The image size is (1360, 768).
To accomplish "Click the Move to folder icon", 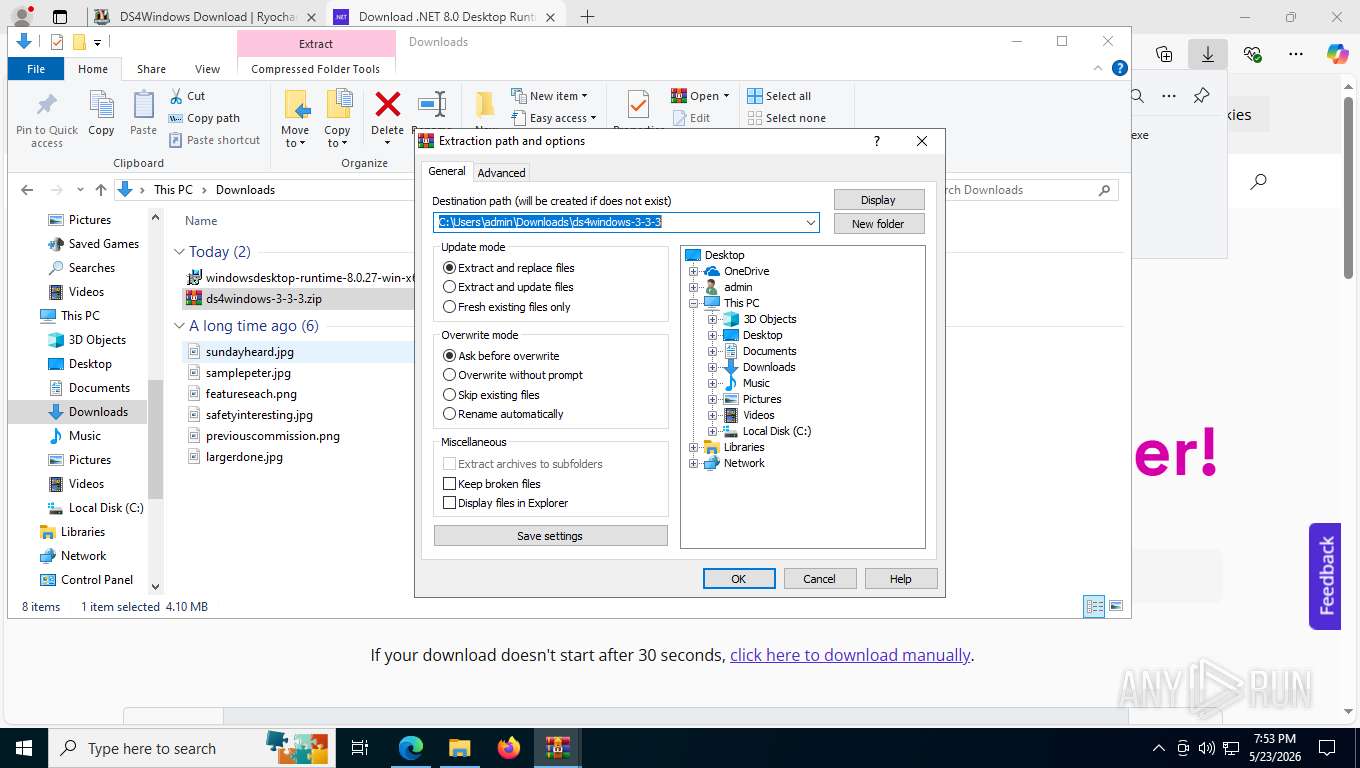I will click(296, 105).
